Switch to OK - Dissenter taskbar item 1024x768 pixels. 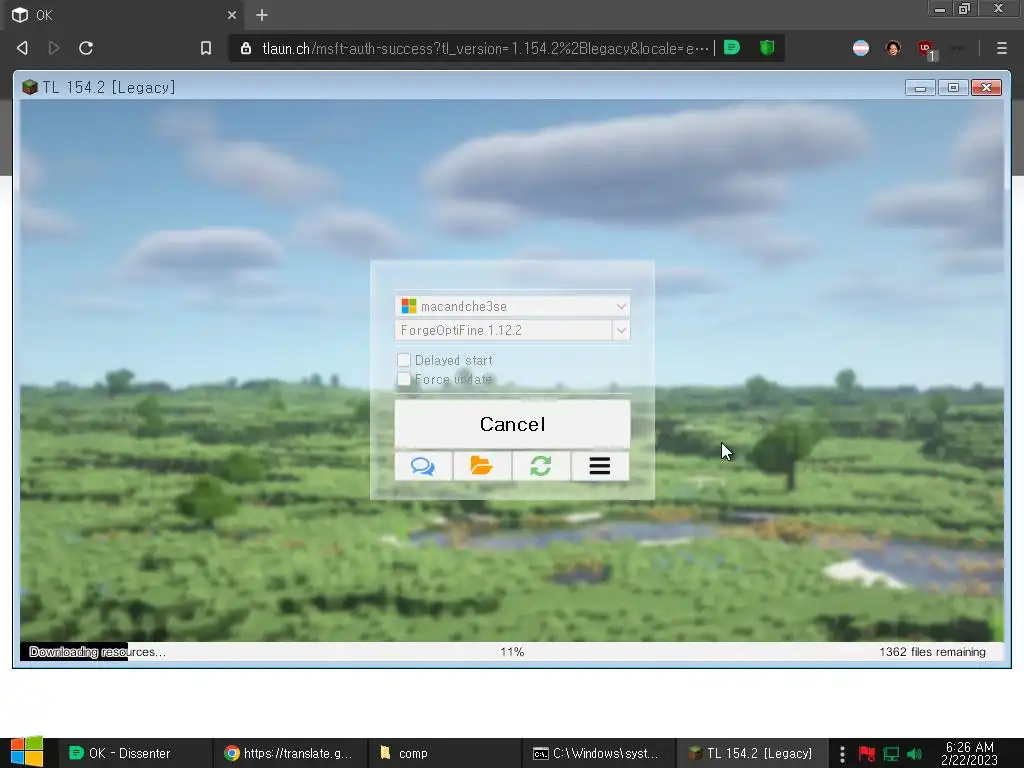136,753
